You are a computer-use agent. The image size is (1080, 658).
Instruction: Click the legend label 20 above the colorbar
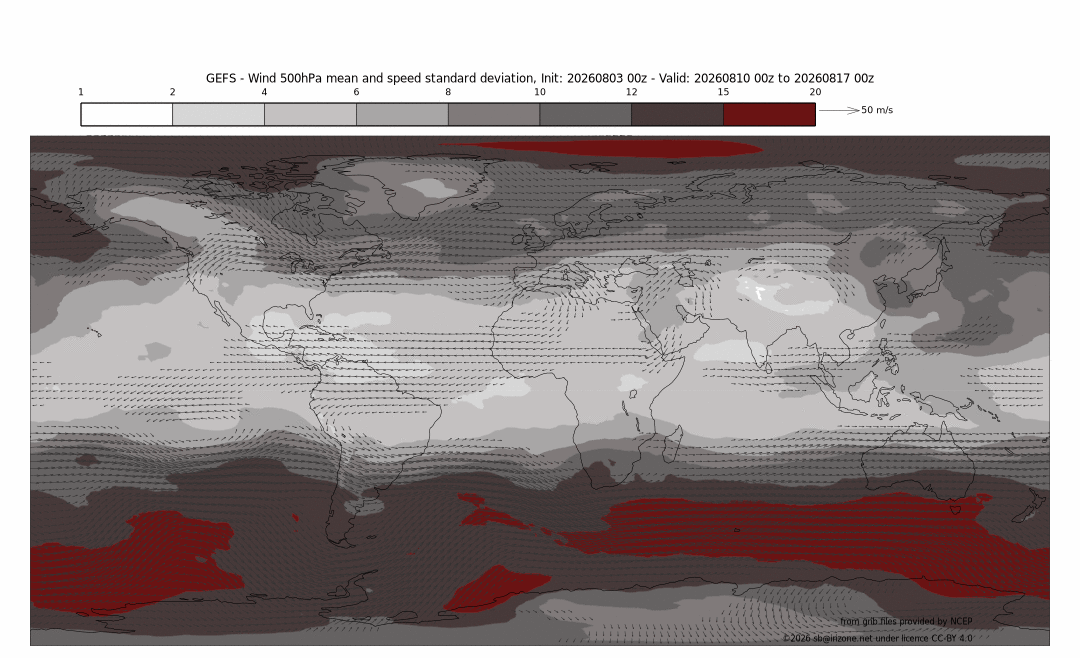(x=816, y=92)
